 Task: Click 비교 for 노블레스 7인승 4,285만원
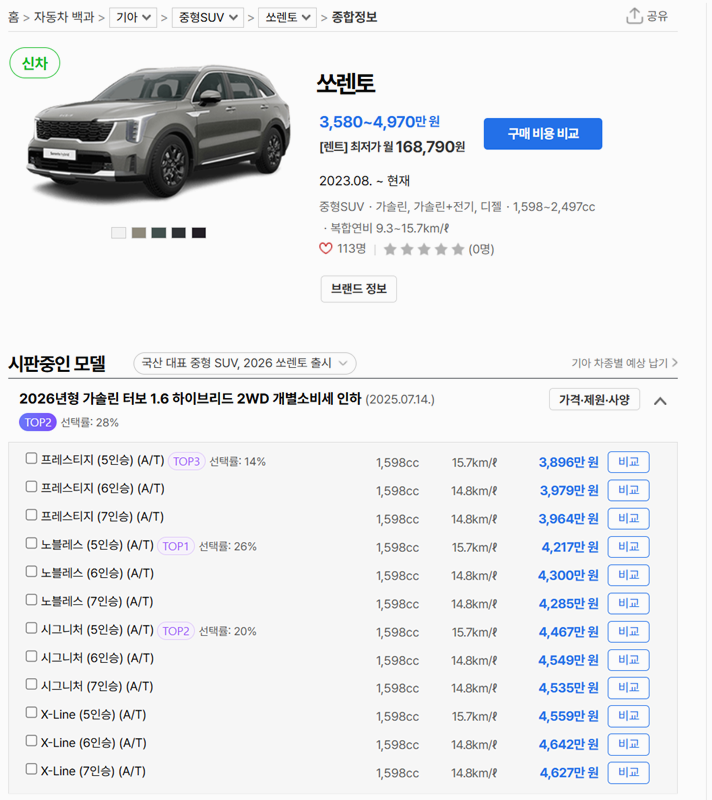pyautogui.click(x=628, y=604)
